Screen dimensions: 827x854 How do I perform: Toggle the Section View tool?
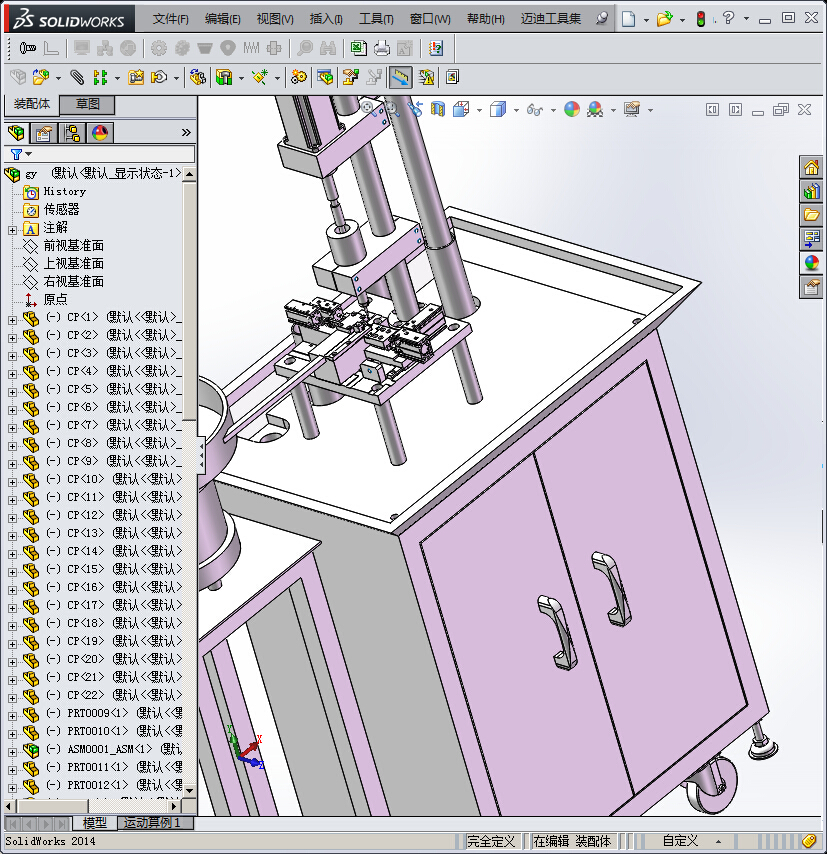pyautogui.click(x=437, y=109)
